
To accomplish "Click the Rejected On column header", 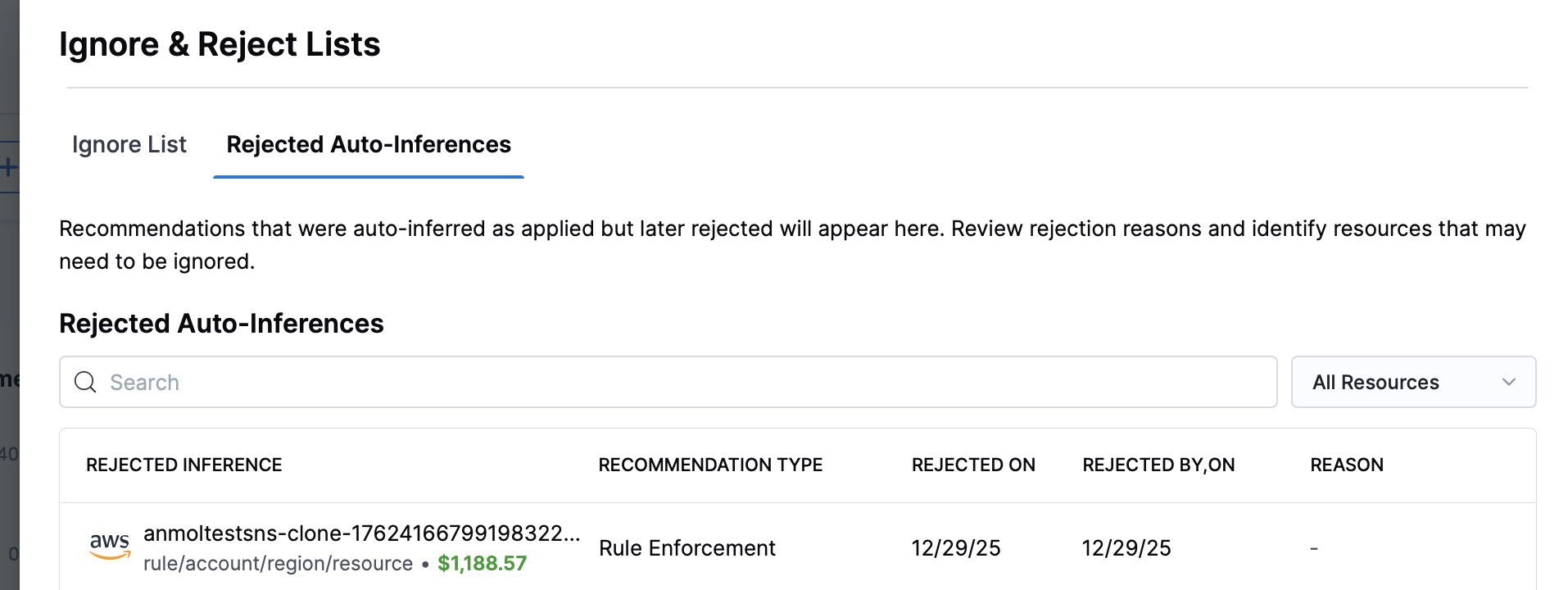I will click(x=973, y=465).
